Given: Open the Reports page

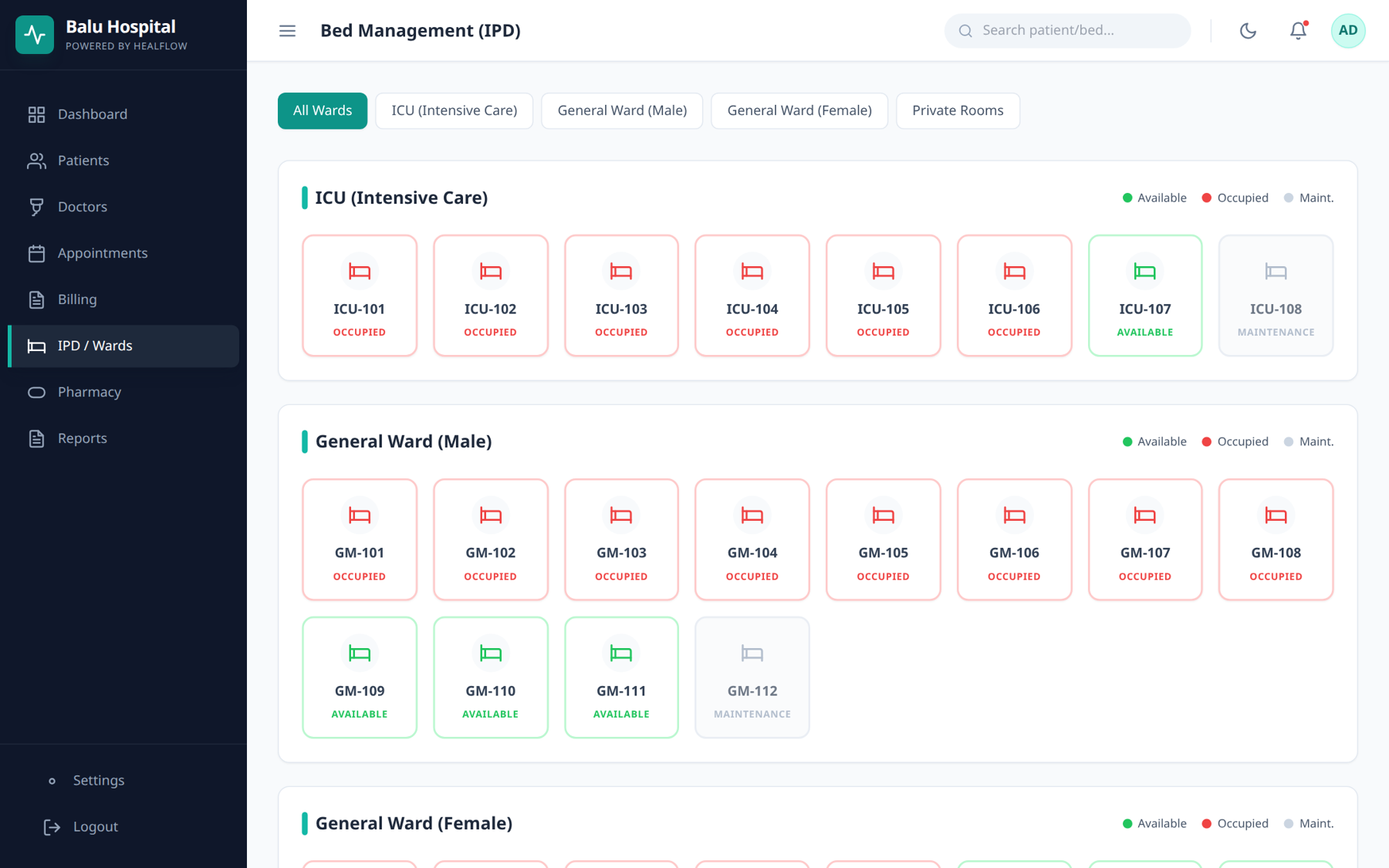Looking at the screenshot, I should click(123, 438).
